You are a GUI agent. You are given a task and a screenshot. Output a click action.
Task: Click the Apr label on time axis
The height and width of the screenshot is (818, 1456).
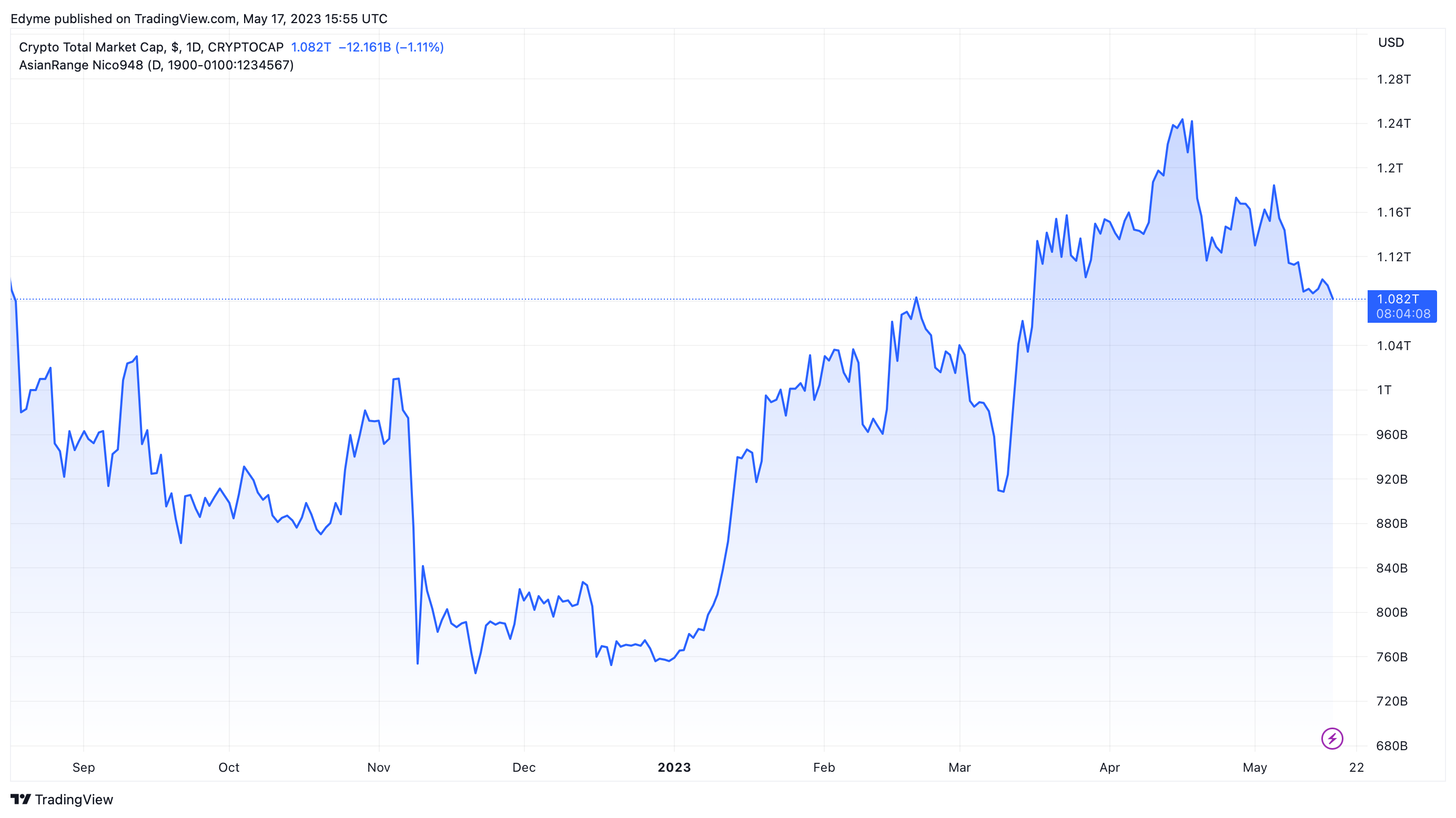(x=1109, y=767)
